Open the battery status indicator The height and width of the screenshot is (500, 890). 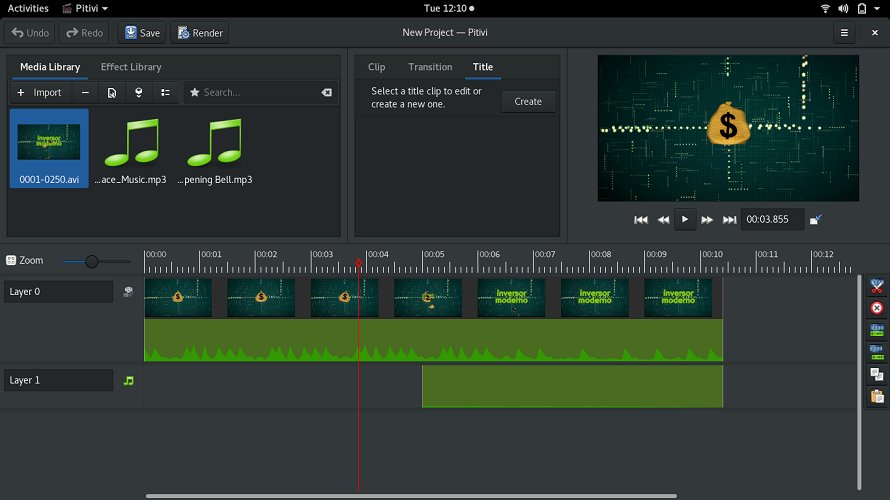click(862, 9)
